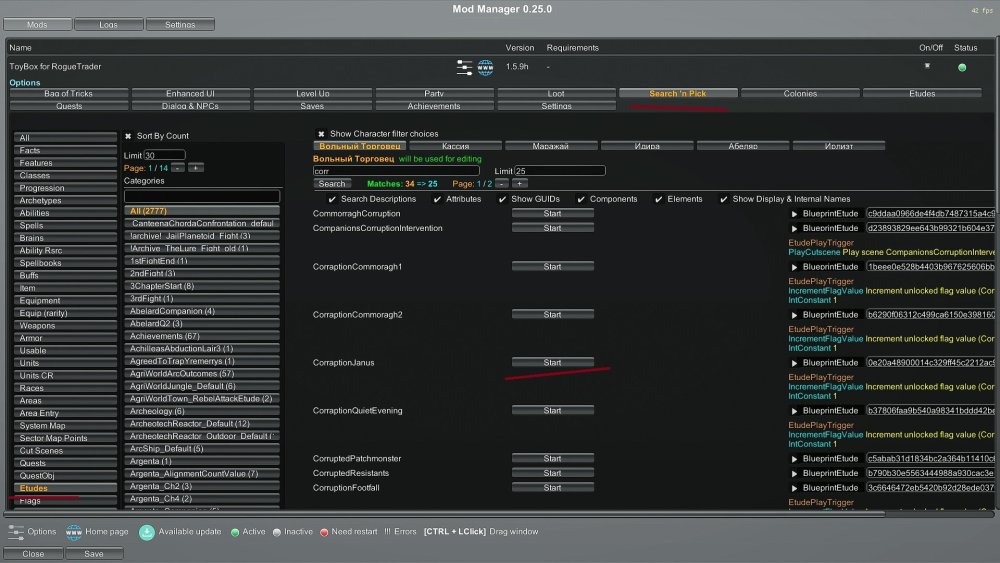Click the Available update download icon

(147, 532)
